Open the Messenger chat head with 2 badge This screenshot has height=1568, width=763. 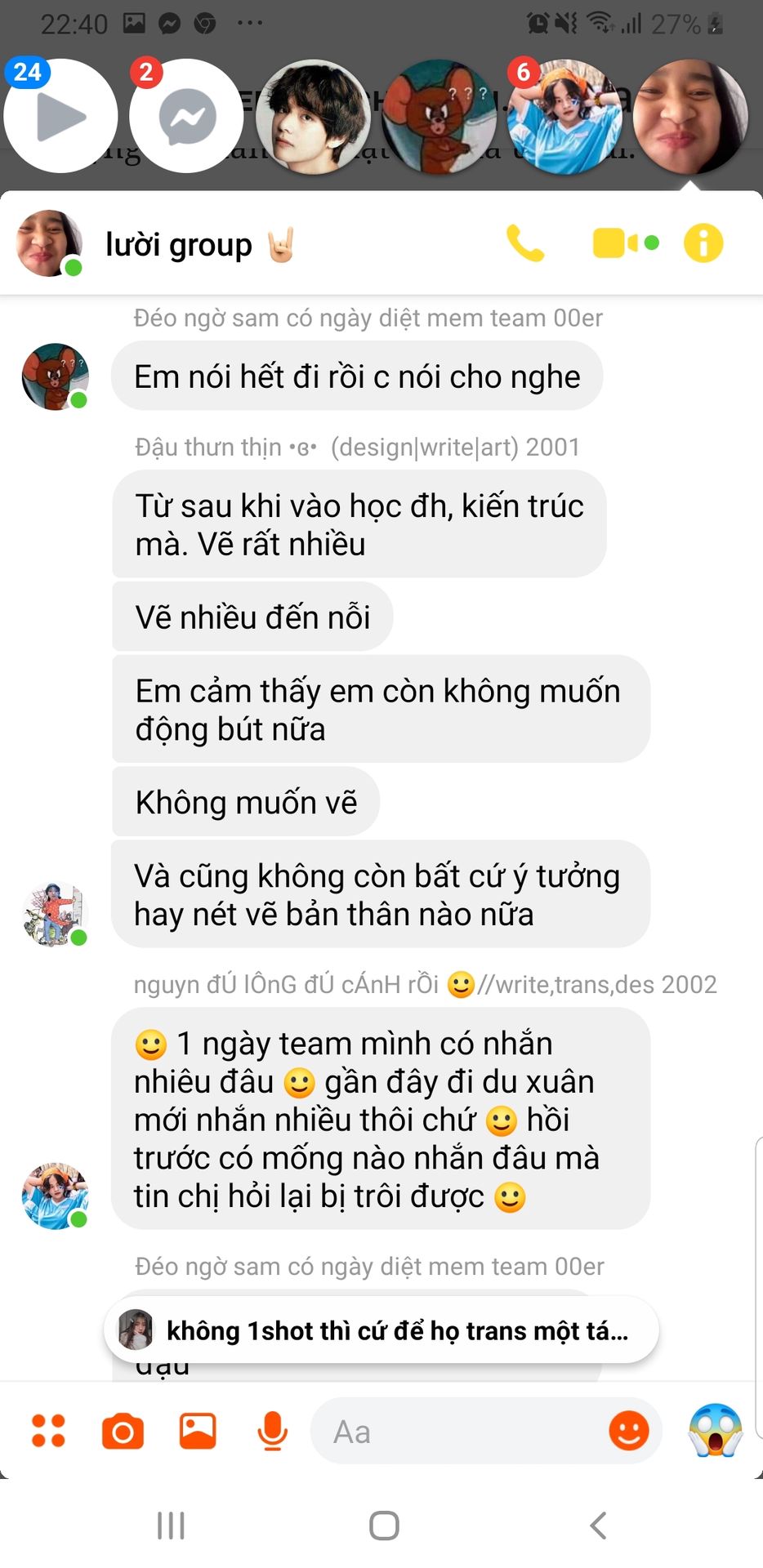point(186,116)
